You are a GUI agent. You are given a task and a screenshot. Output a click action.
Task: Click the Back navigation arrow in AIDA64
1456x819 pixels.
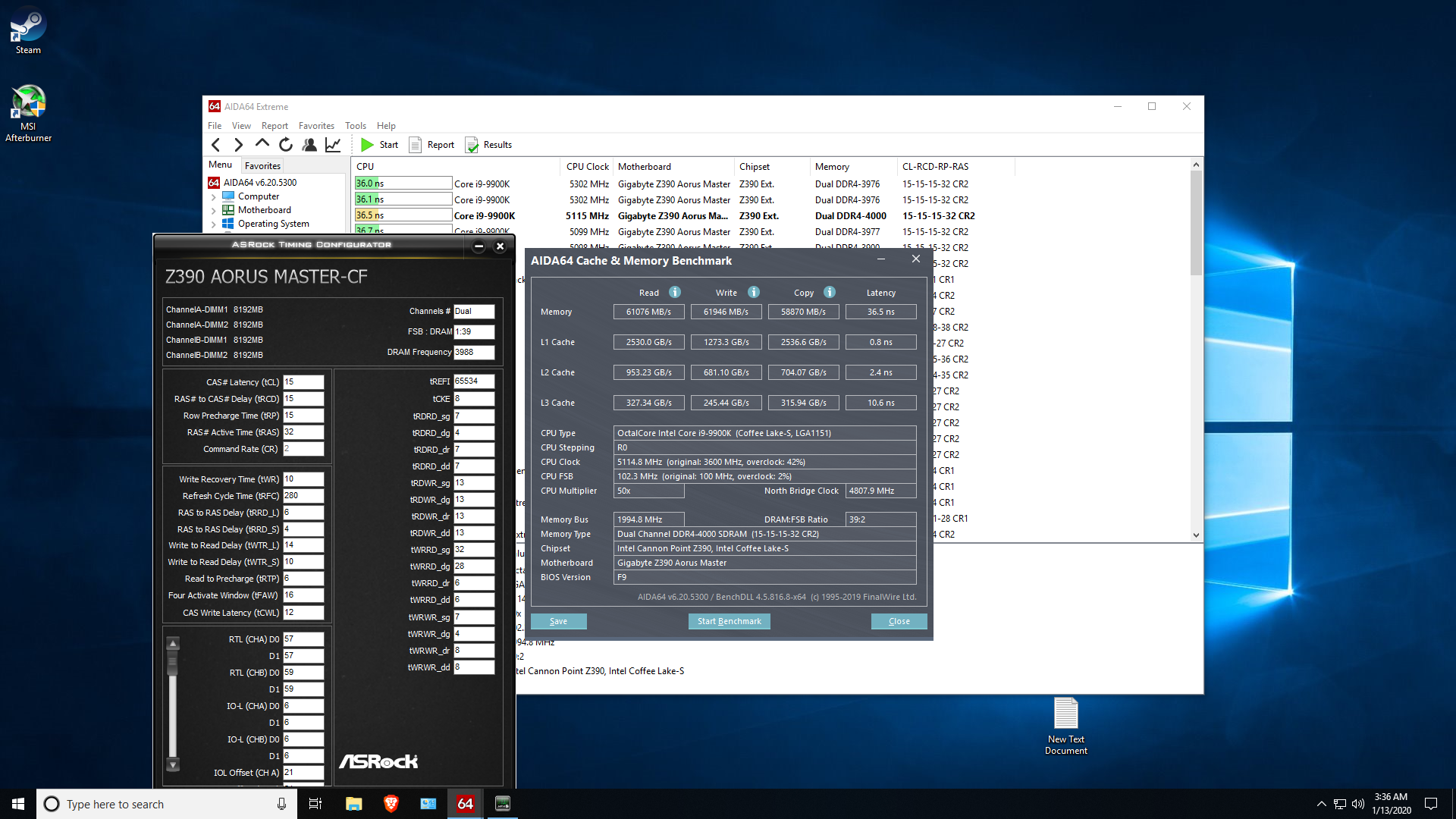tap(216, 145)
